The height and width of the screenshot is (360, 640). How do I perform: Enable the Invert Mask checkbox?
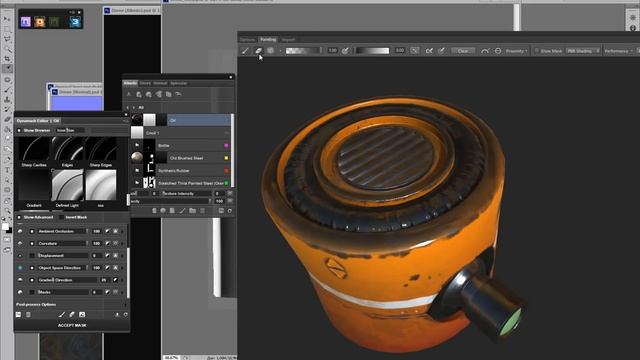coord(62,217)
